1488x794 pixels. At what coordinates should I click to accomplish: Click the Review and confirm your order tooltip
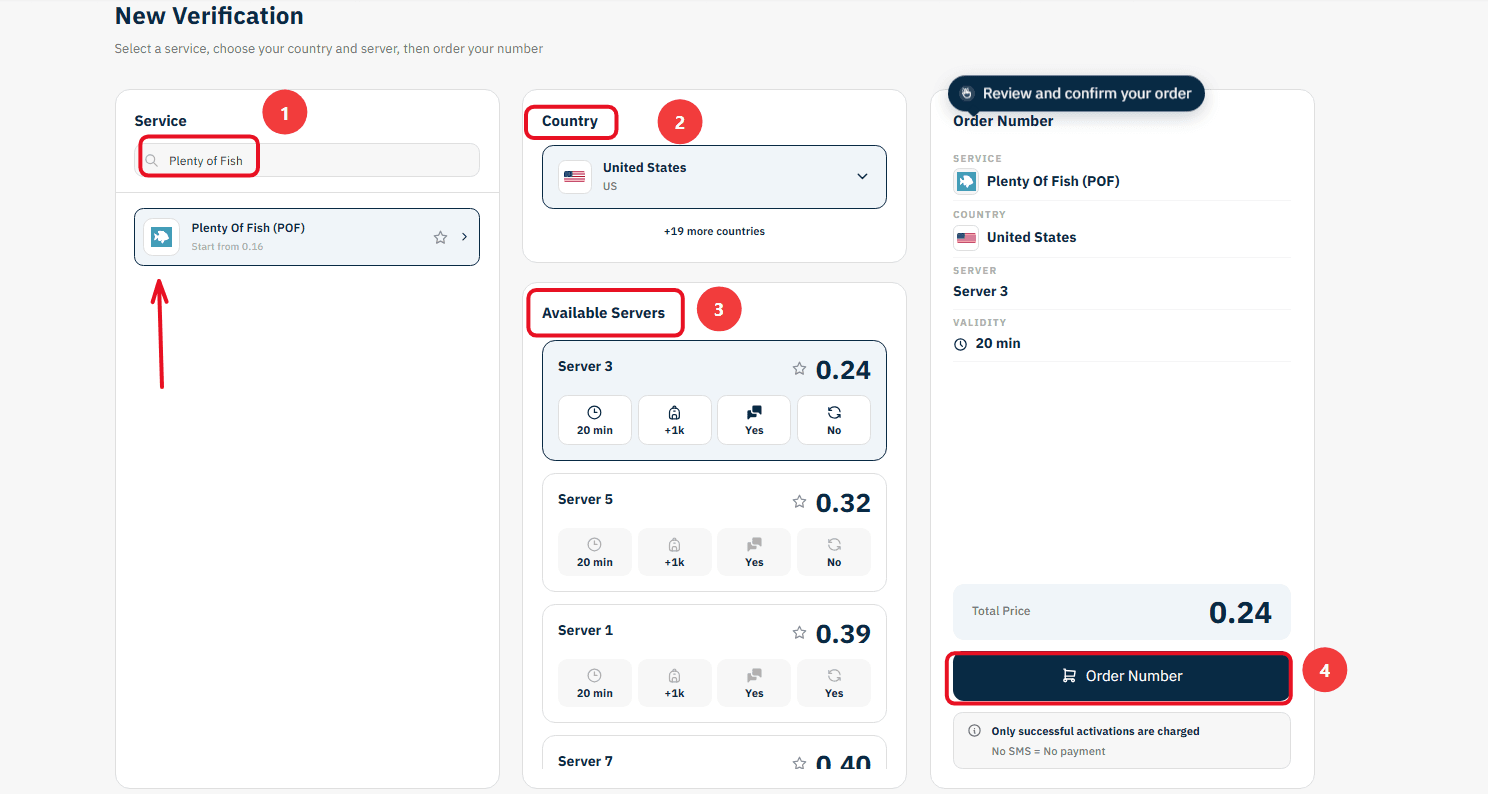(1076, 93)
